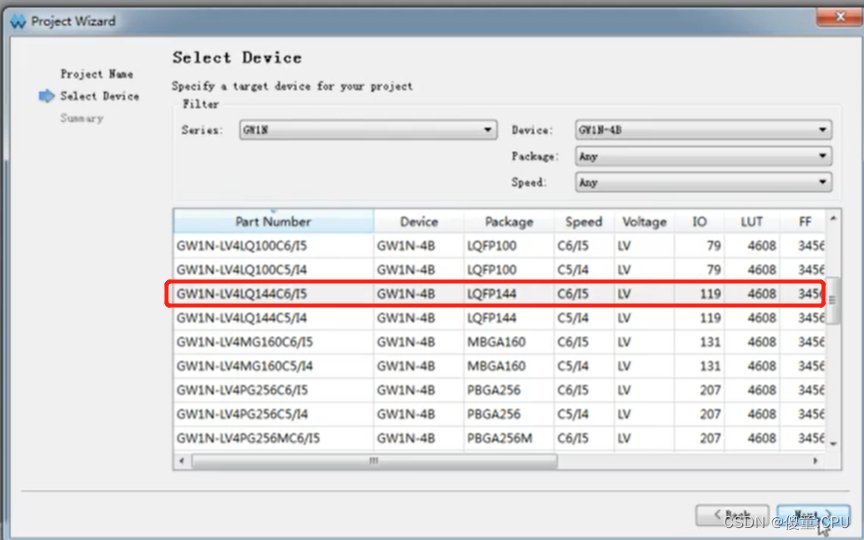Screen dimensions: 864x540
Task: Select part GW1N-LV4MG160C6/I5
Action: tap(499, 342)
